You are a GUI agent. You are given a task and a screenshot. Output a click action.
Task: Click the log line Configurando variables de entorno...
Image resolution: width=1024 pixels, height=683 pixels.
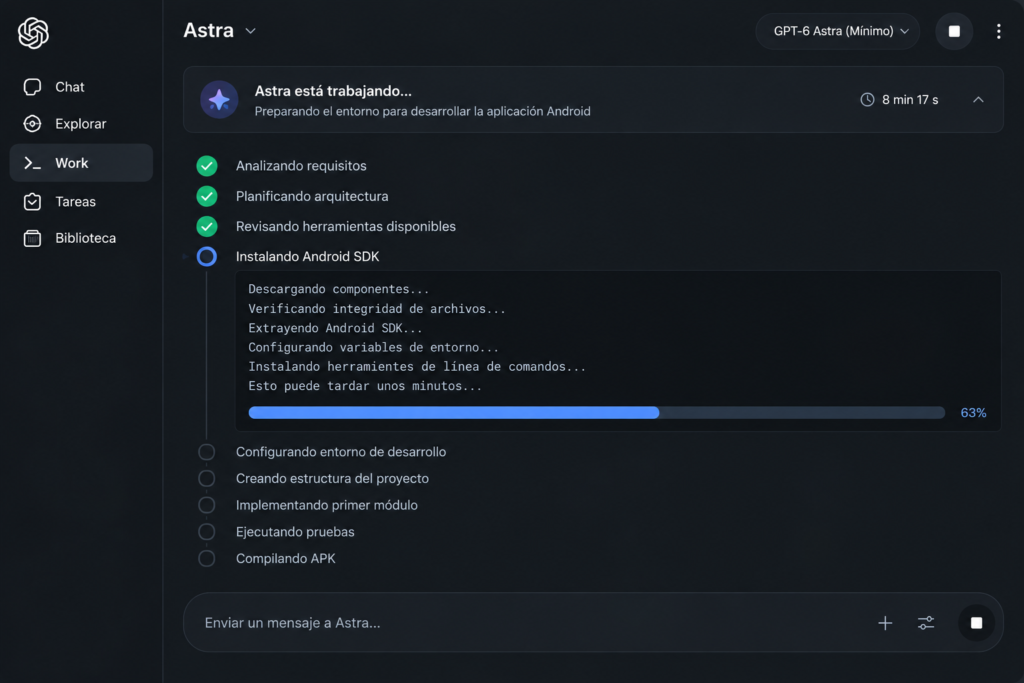click(373, 347)
